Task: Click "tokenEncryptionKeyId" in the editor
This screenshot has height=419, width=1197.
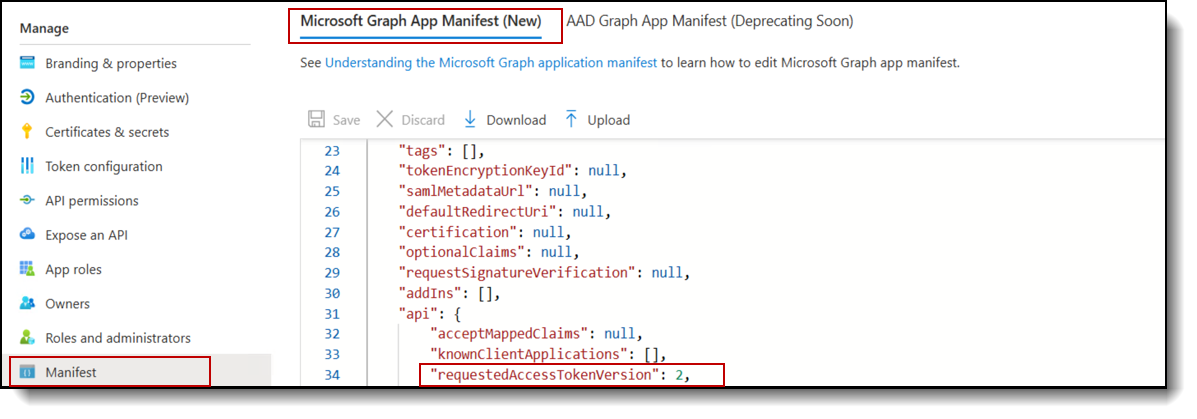Action: [488, 170]
